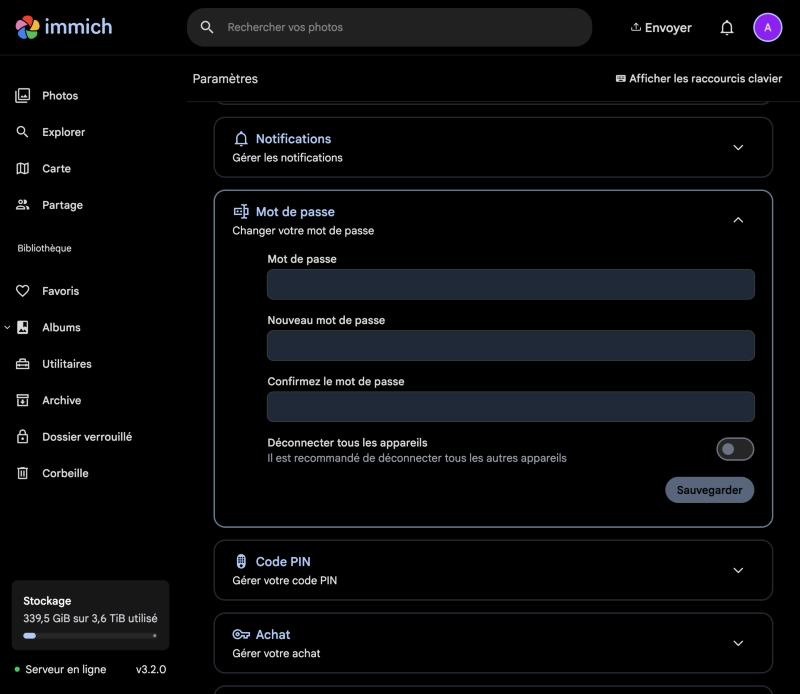Click the Sauvegarder button
This screenshot has width=800, height=694.
709,490
